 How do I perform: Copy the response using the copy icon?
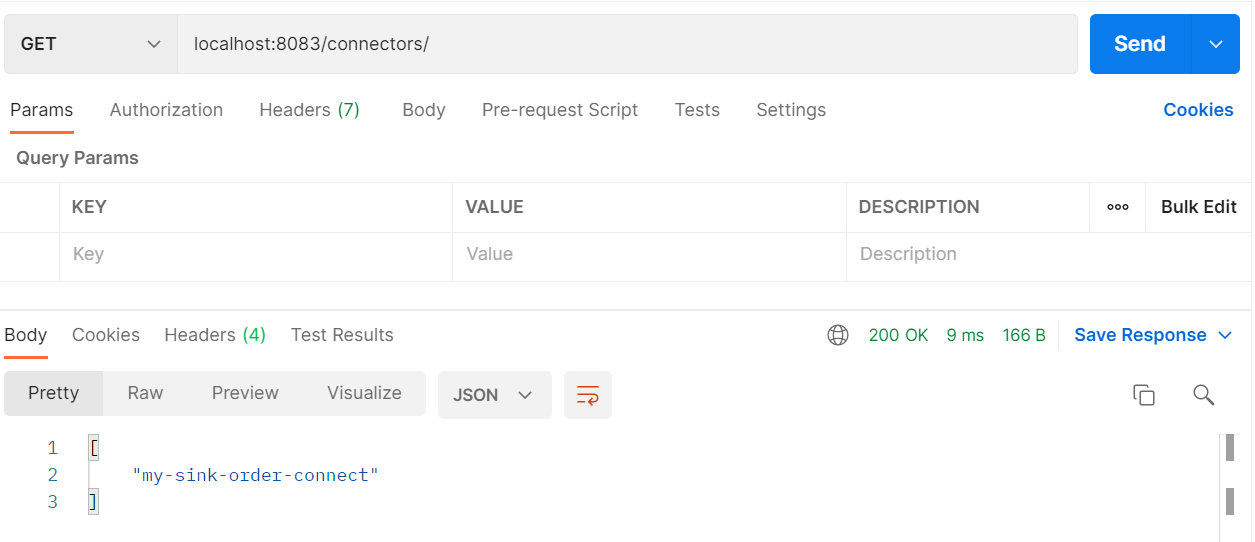click(1144, 395)
